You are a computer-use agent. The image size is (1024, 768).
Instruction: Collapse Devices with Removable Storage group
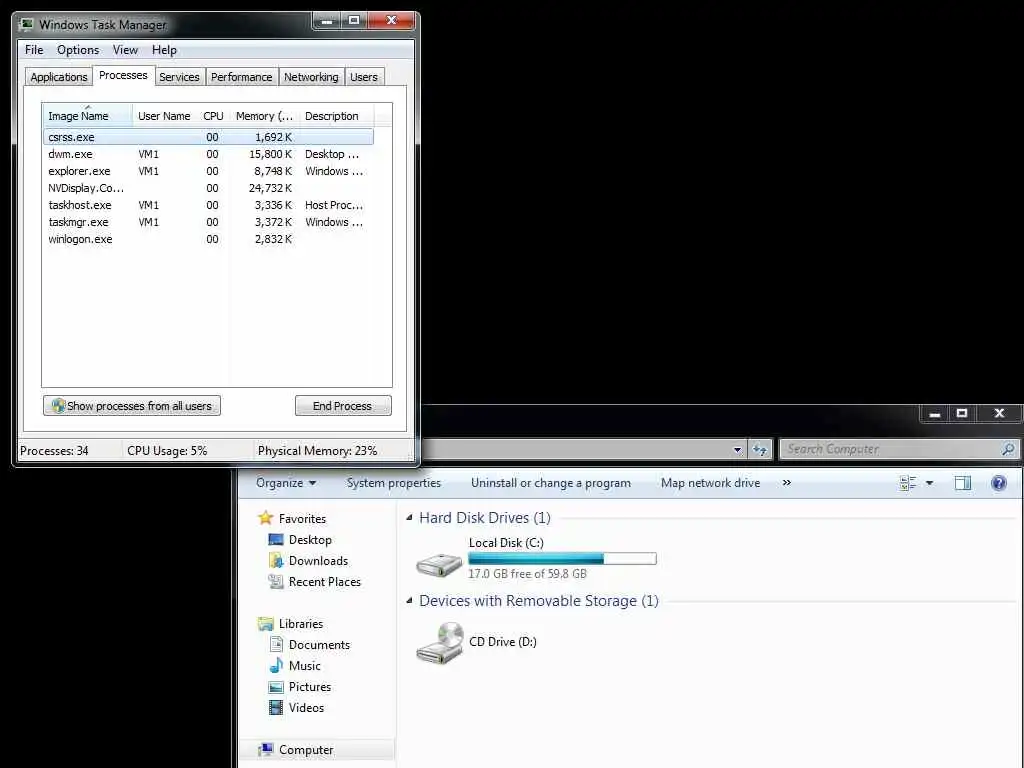409,601
